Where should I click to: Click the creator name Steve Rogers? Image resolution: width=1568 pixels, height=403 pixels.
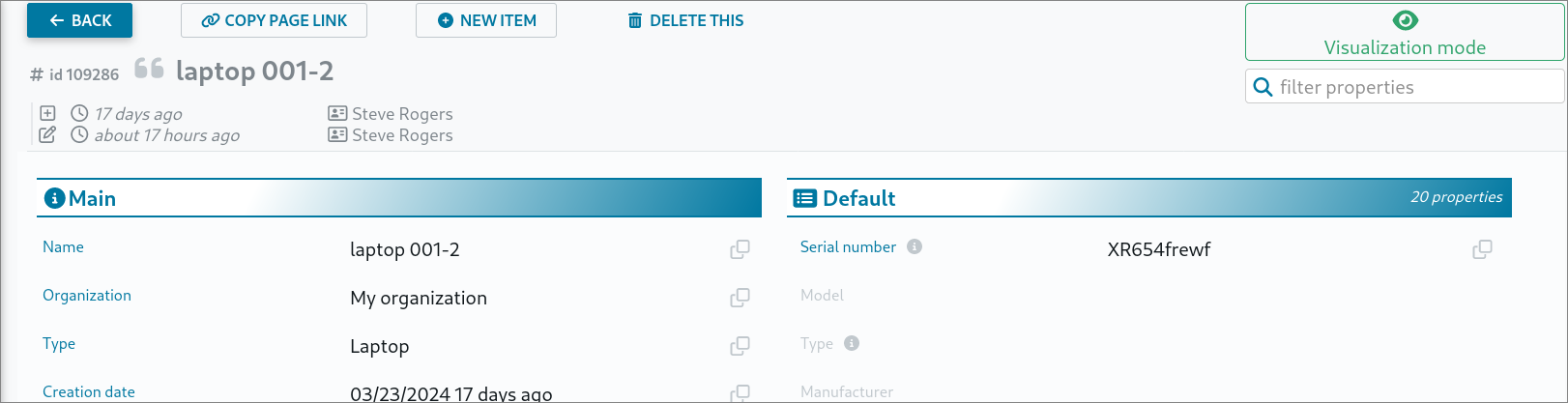(402, 114)
